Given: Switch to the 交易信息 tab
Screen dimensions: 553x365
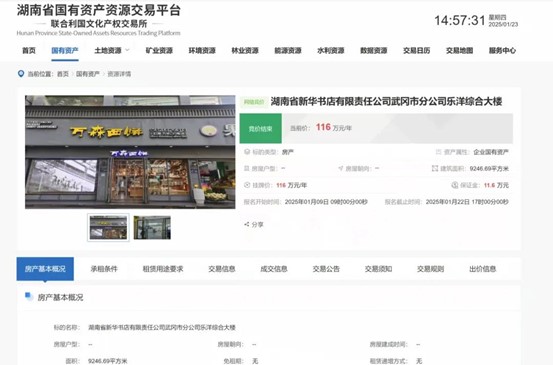Looking at the screenshot, I should pos(222,269).
